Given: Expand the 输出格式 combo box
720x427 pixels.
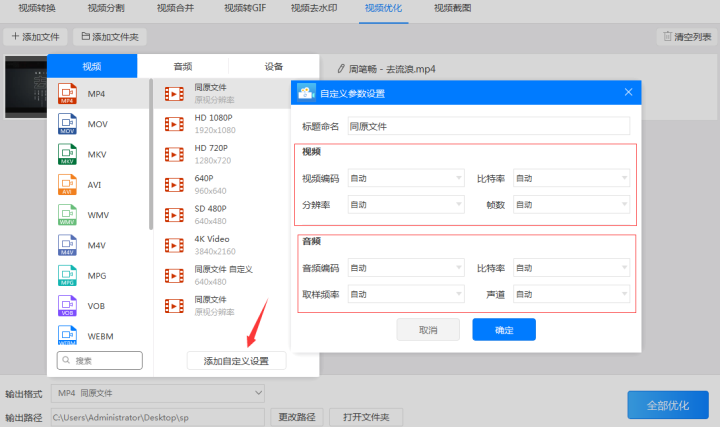Looking at the screenshot, I should coord(158,393).
